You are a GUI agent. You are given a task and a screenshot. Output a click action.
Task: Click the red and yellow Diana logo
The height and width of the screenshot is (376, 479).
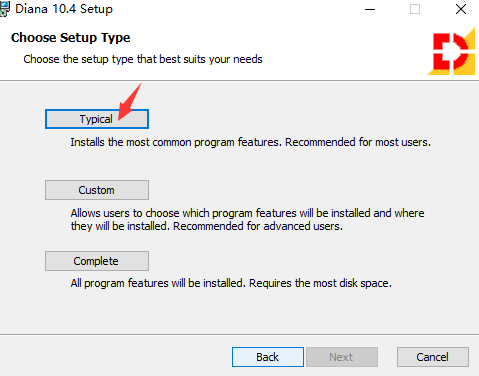coord(451,51)
